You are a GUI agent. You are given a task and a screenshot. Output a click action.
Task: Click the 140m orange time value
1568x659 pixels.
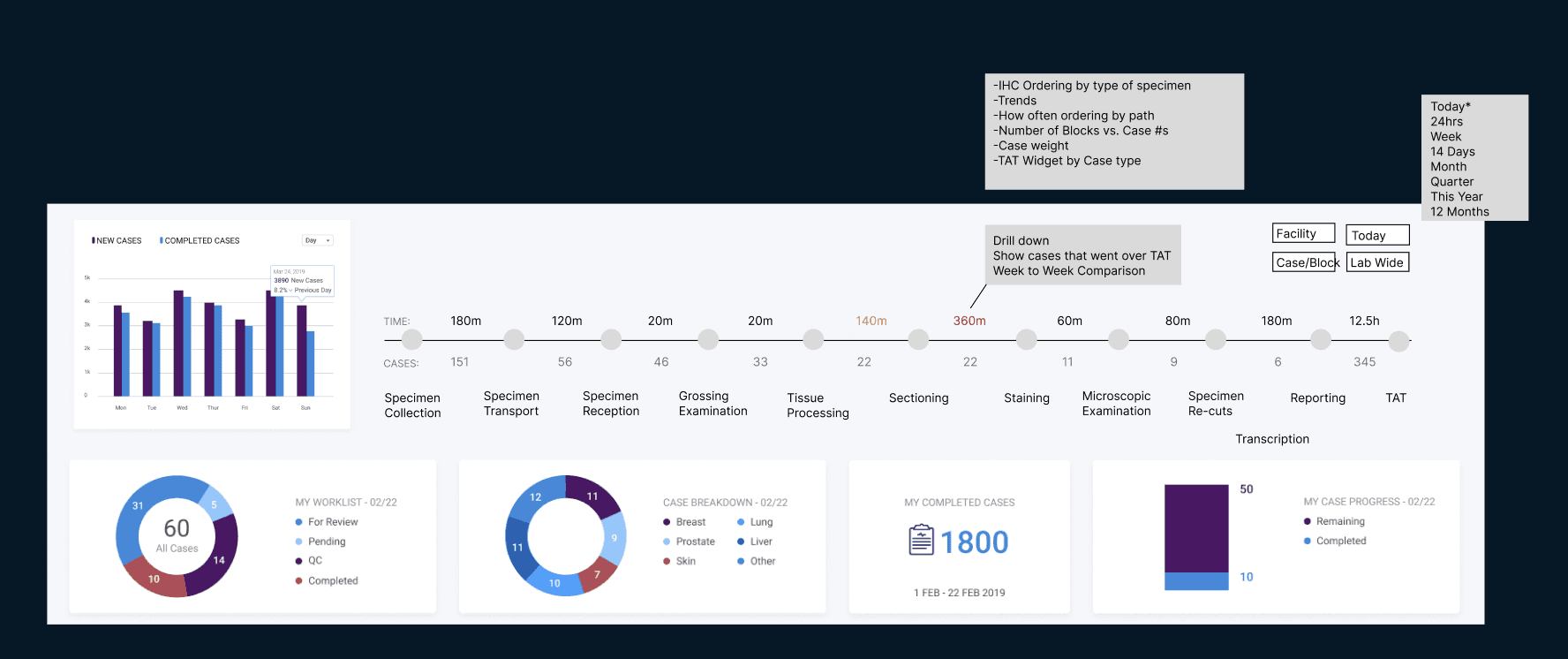pyautogui.click(x=871, y=321)
